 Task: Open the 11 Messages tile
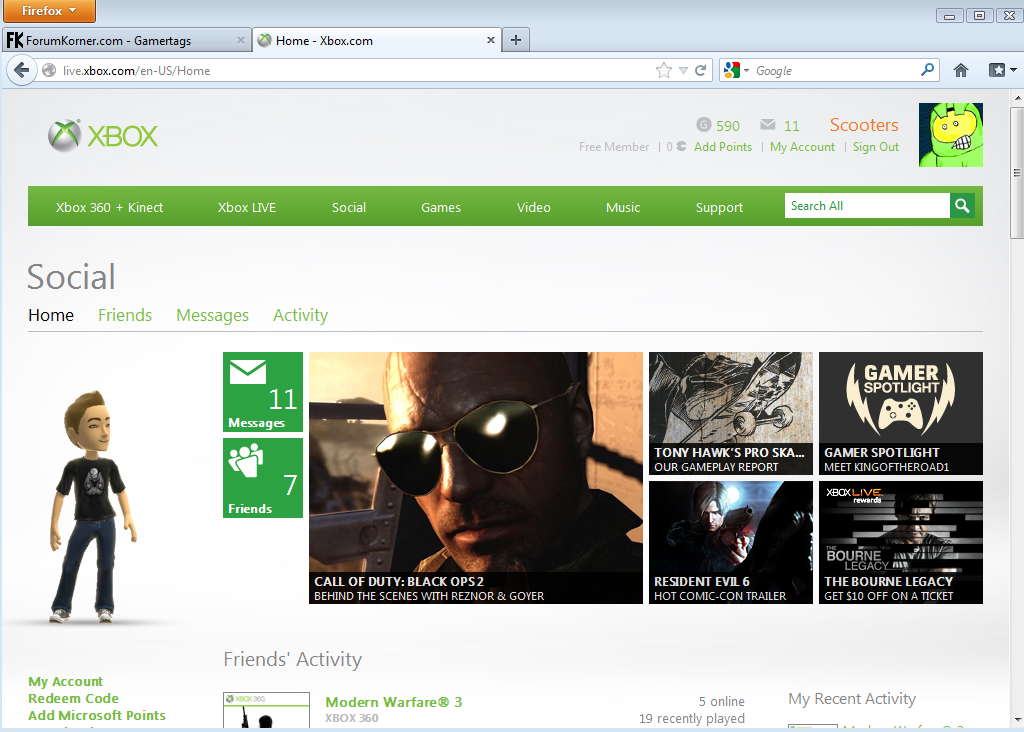pos(263,392)
